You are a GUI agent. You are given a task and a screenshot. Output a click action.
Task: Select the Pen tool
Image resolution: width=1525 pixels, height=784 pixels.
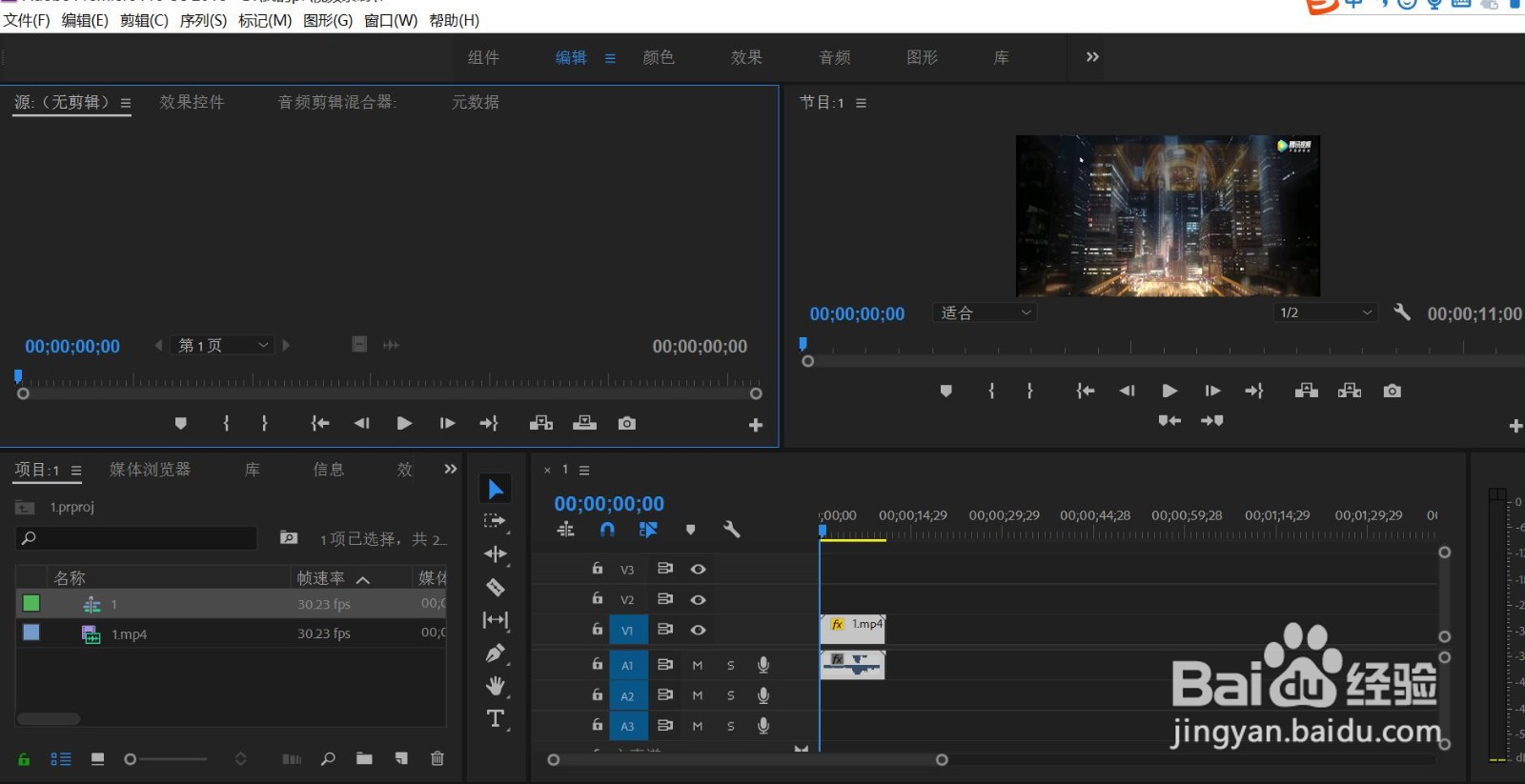coord(496,653)
